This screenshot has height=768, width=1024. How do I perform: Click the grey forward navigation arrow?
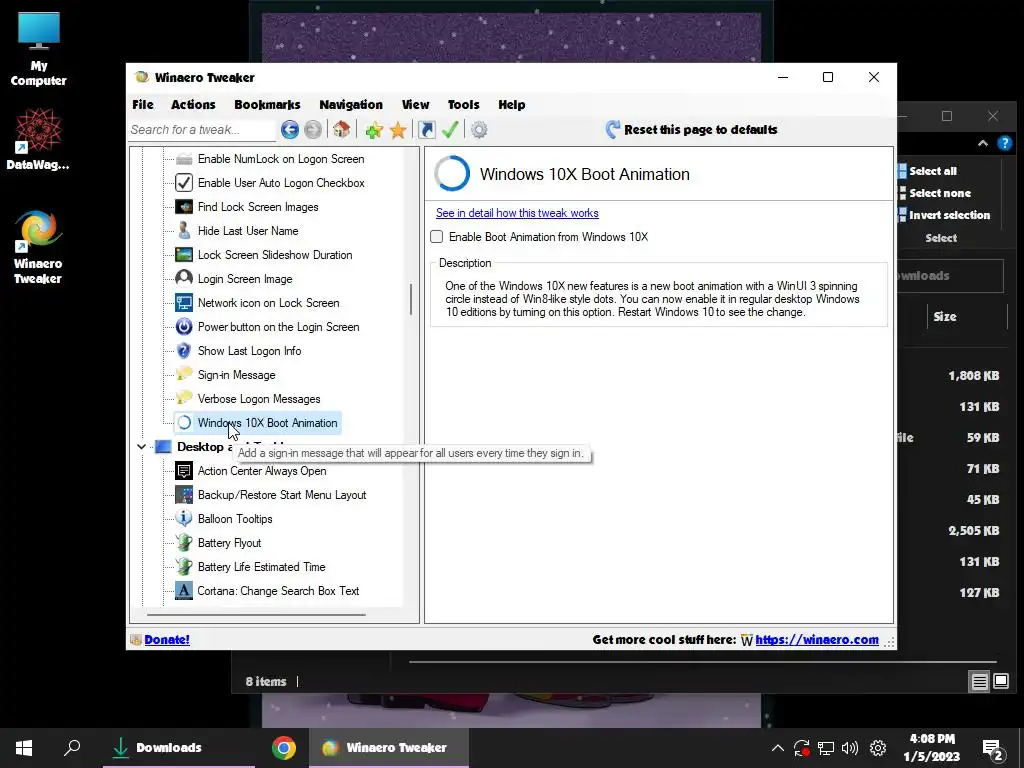click(313, 129)
